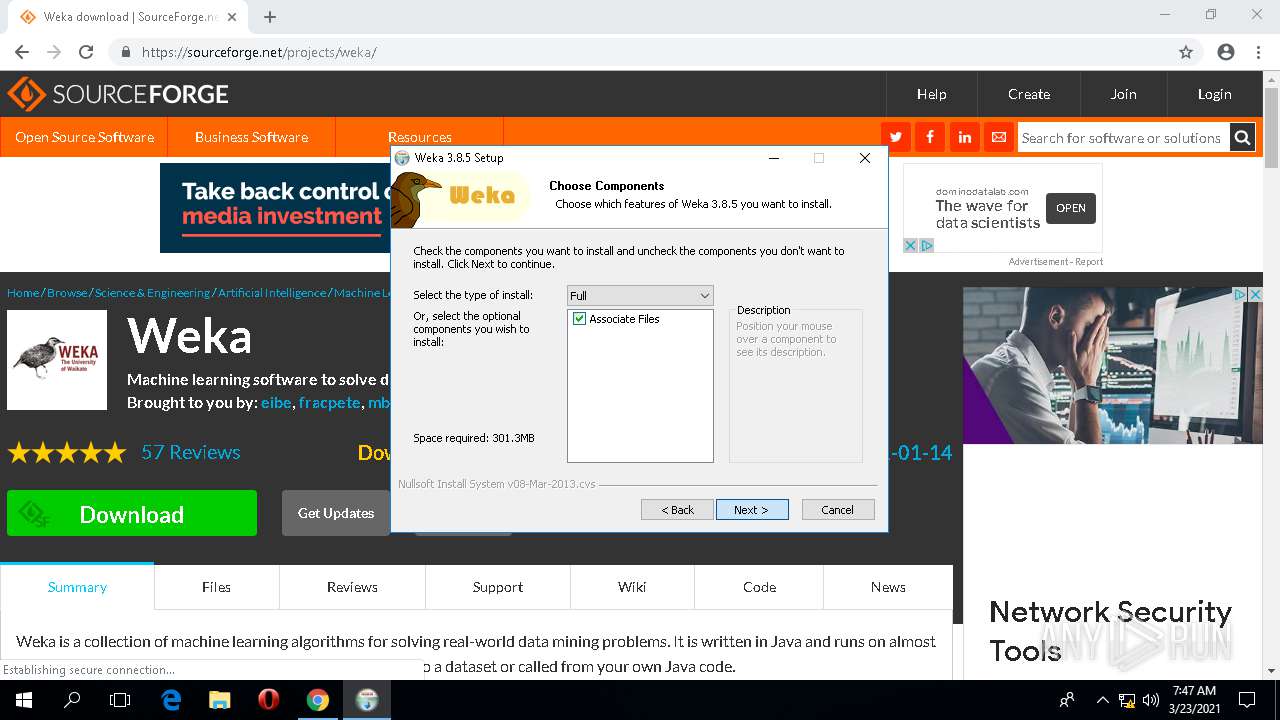
Task: Launch Edge from the taskbar
Action: click(x=171, y=700)
